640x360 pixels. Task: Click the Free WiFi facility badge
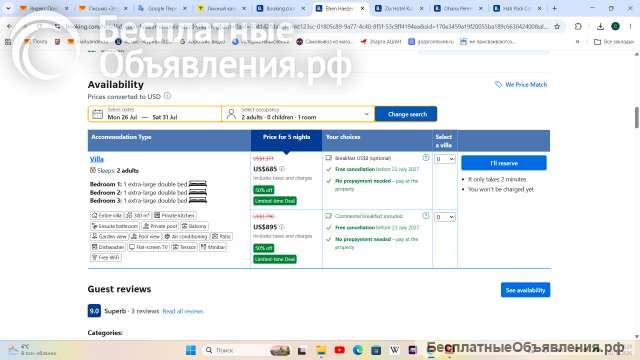[x=106, y=258]
